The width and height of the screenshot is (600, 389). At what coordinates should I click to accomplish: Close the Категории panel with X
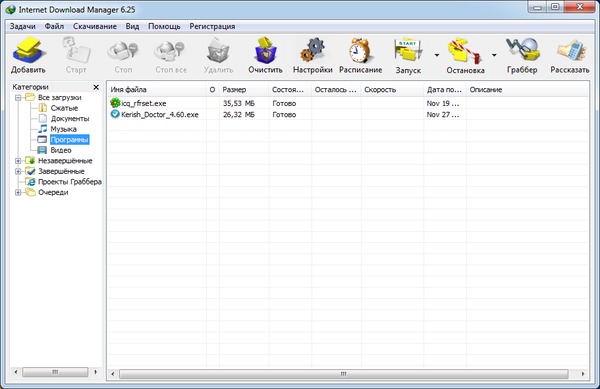point(96,87)
